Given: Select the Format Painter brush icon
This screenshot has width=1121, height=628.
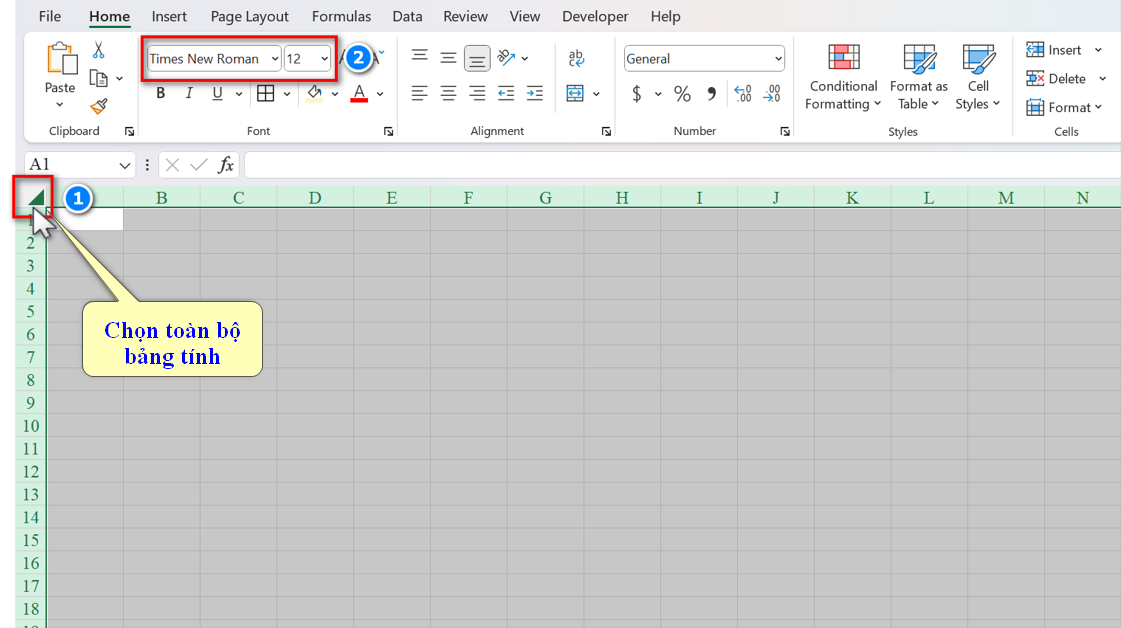Looking at the screenshot, I should [98, 106].
